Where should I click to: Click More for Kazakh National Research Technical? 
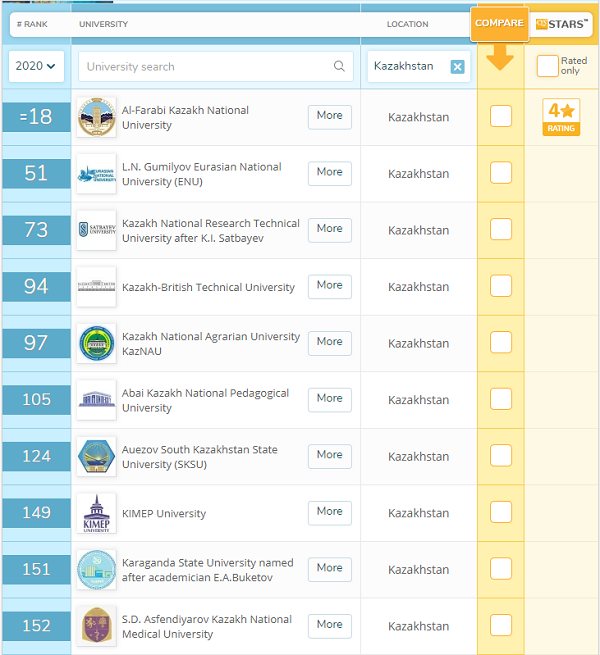[330, 230]
